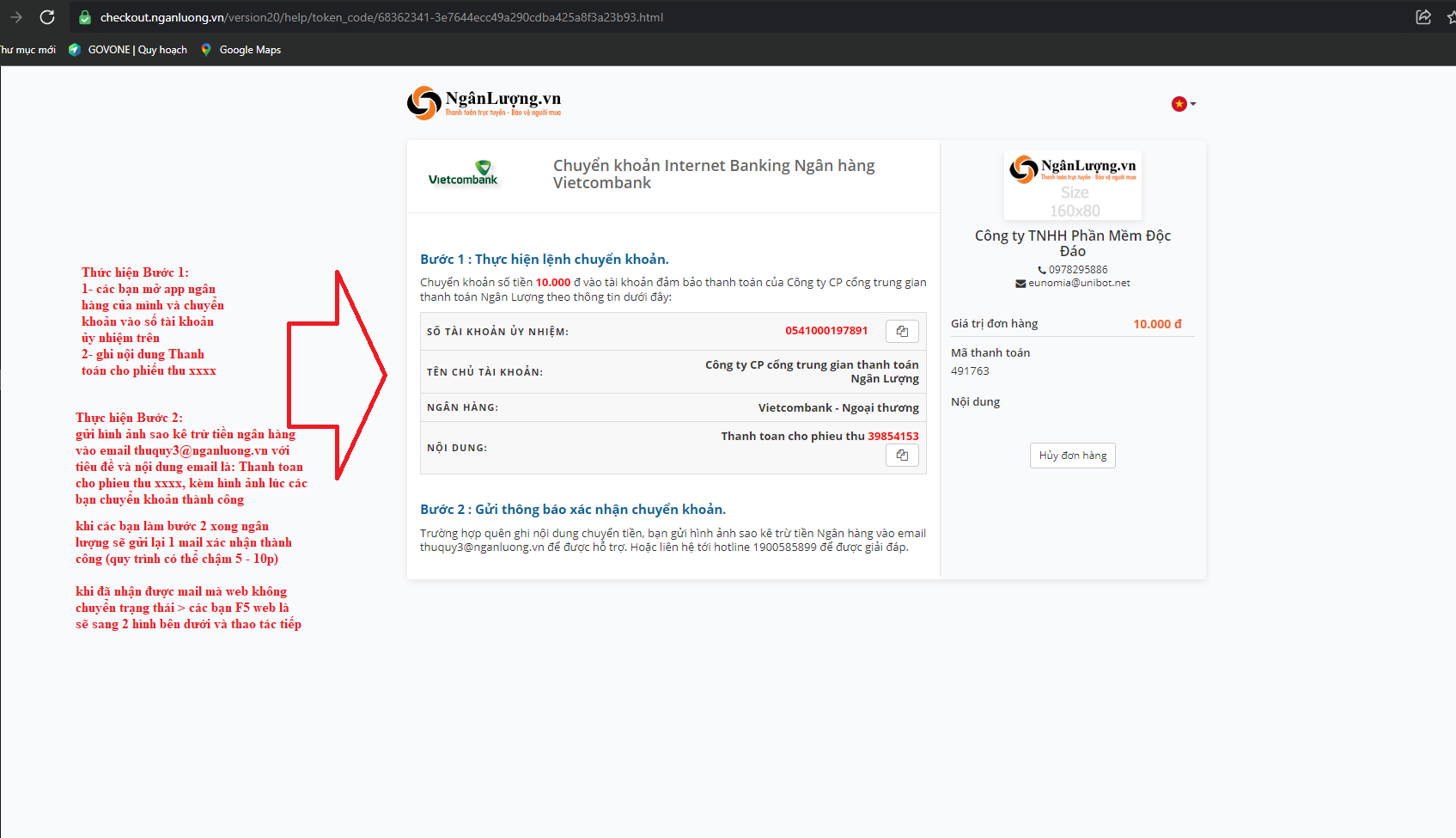The height and width of the screenshot is (838, 1456).
Task: Click the NgânLượng.vn logo at page top
Action: coord(484,103)
